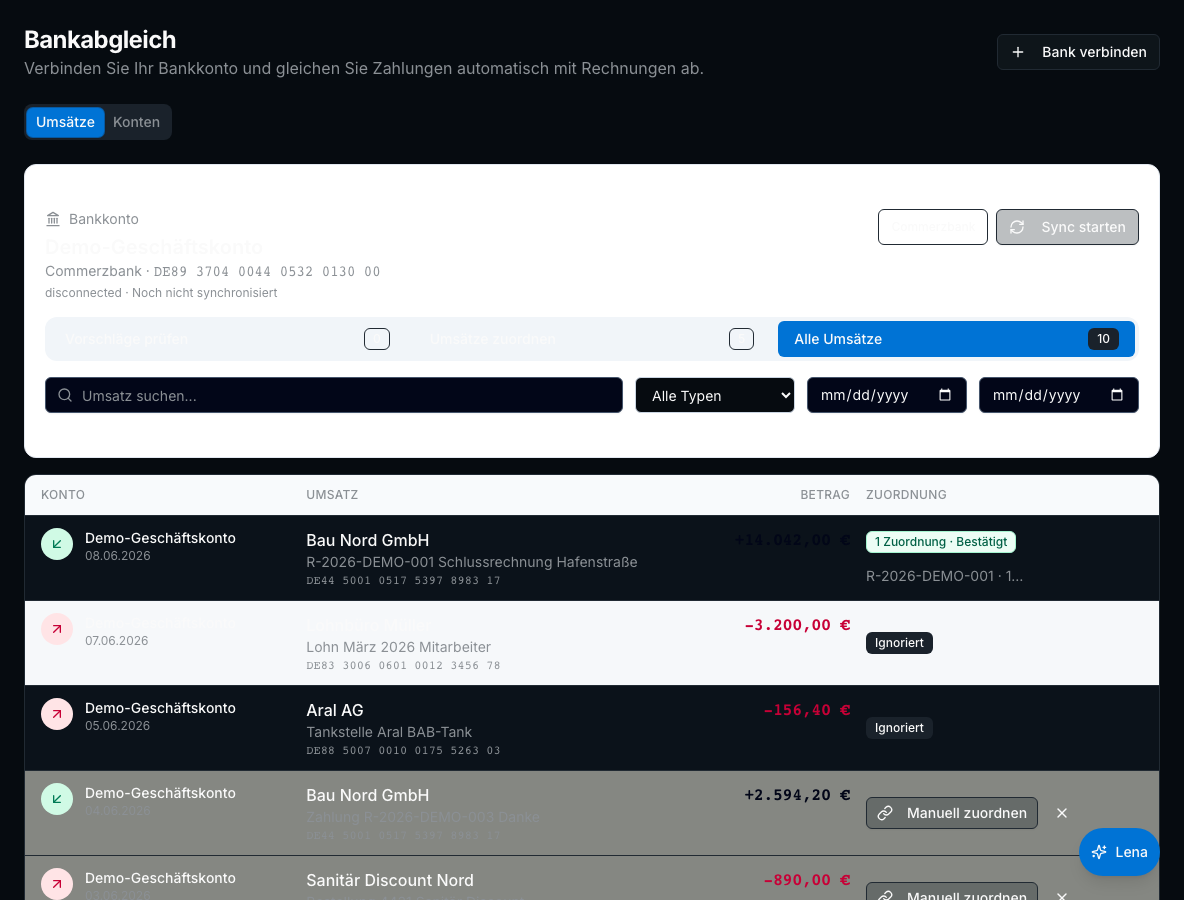
Task: Click Bau Nord GmbH in Schlussrechnung row
Action: (368, 541)
